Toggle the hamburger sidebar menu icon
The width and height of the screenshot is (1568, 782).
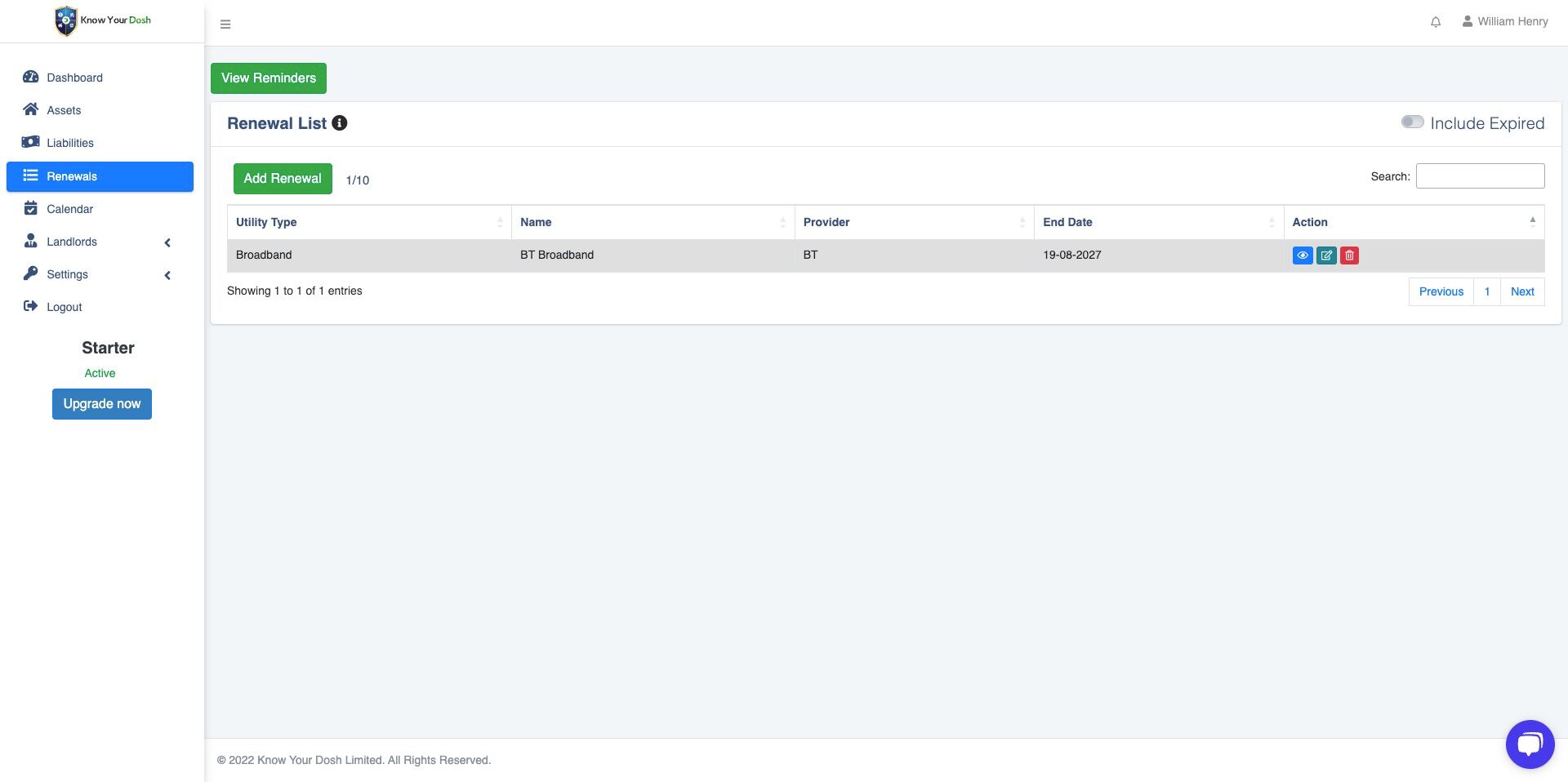click(x=225, y=24)
